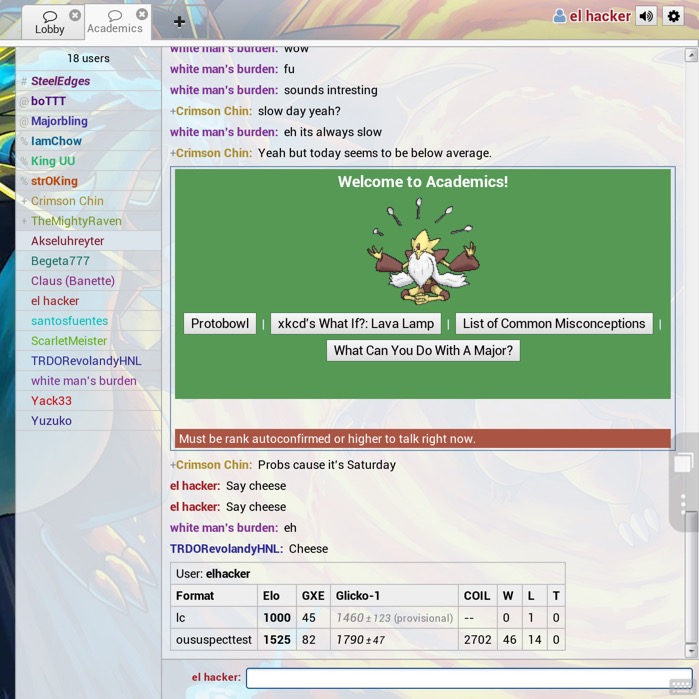Close the Academics tab
This screenshot has width=699, height=699.
click(x=142, y=14)
